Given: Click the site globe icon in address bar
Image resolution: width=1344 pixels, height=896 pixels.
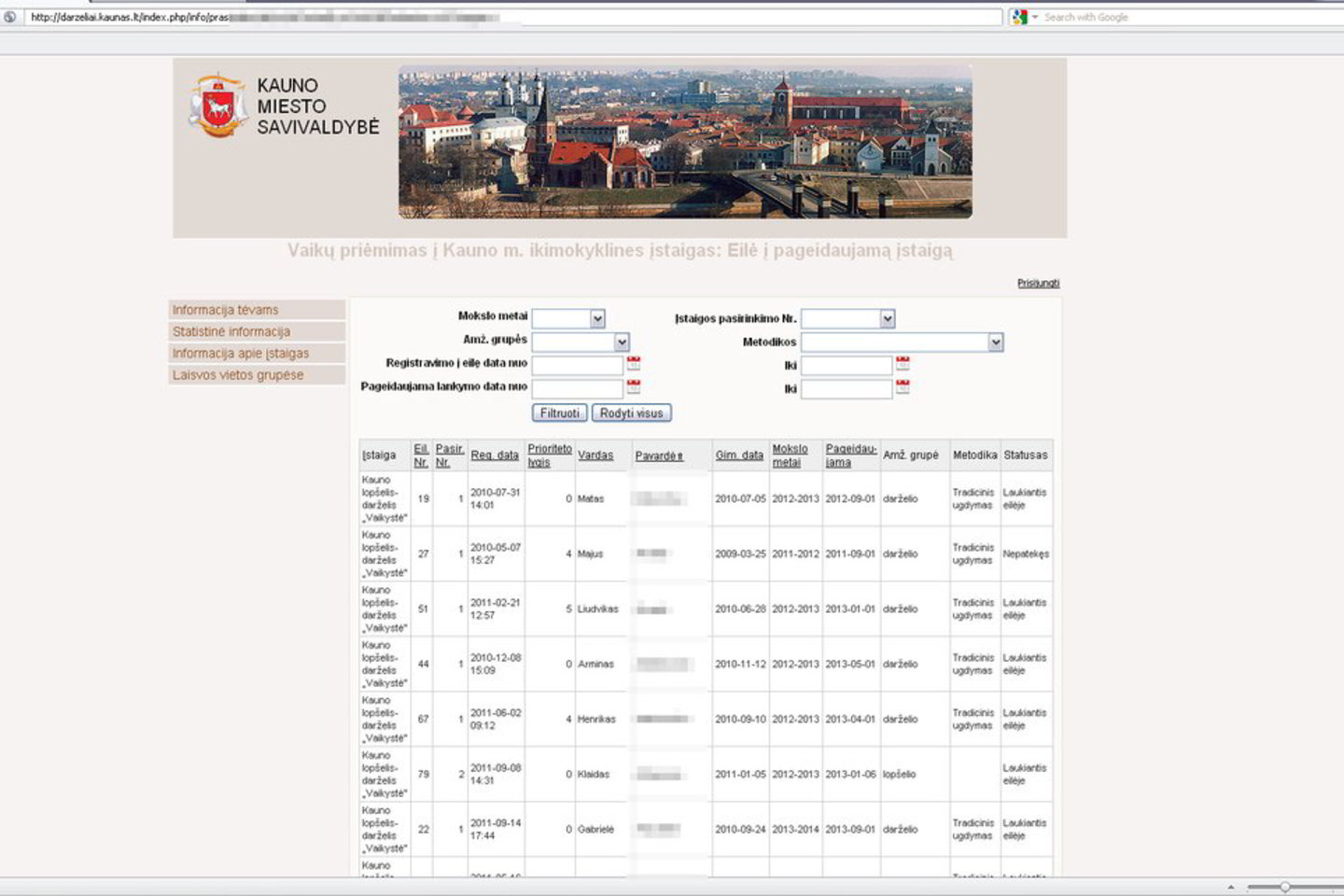Looking at the screenshot, I should [10, 17].
